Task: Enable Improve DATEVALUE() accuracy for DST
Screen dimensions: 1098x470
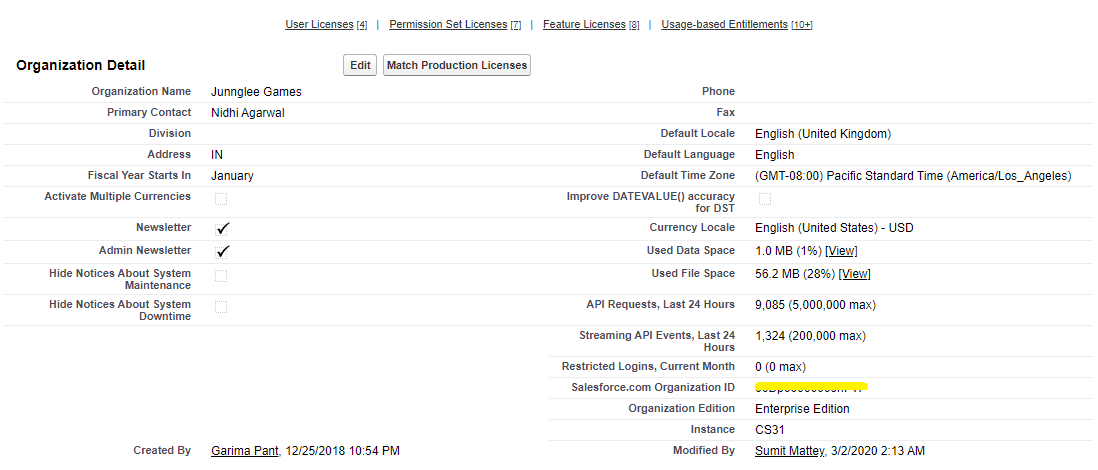Action: (764, 199)
